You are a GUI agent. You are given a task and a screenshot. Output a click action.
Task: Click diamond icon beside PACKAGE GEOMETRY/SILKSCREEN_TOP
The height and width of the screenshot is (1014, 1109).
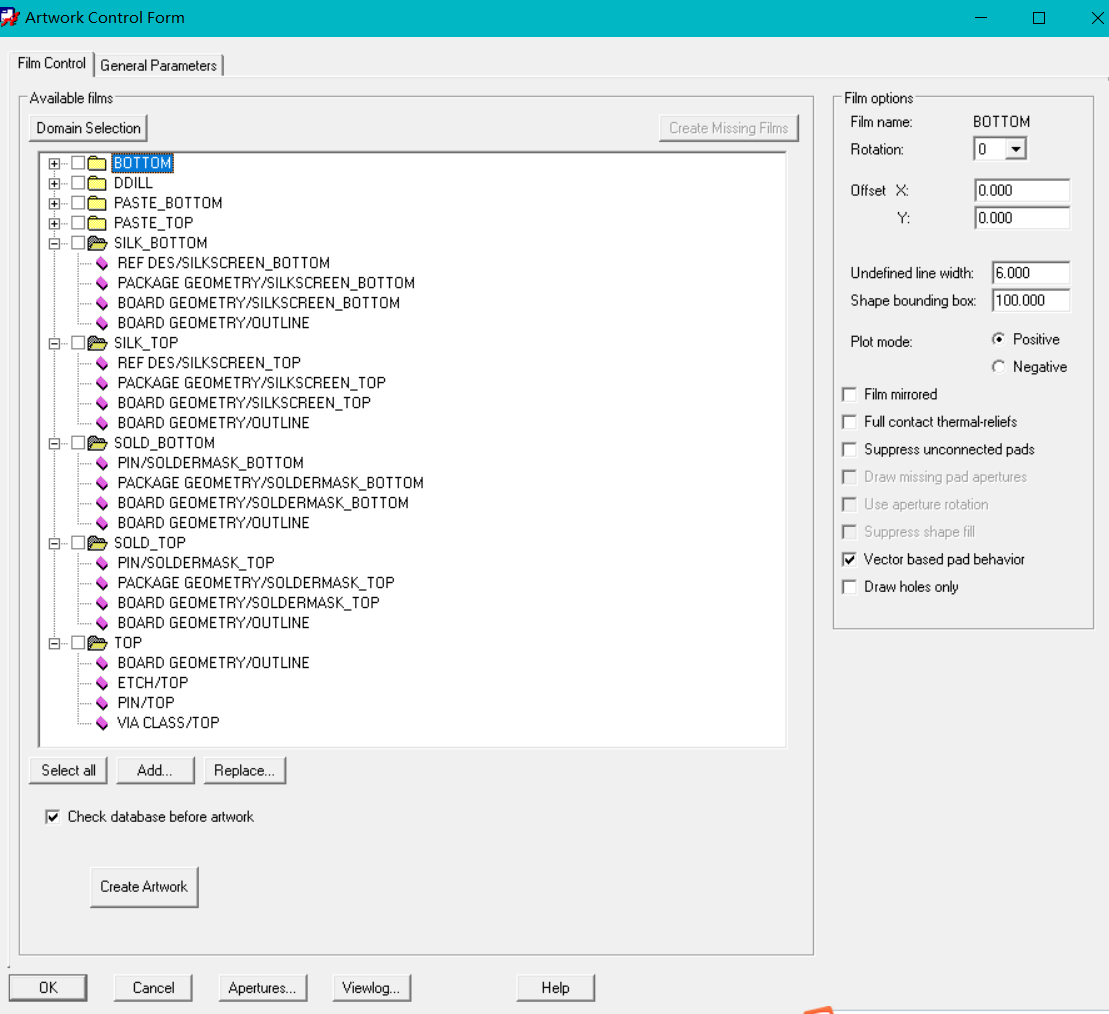pyautogui.click(x=103, y=383)
